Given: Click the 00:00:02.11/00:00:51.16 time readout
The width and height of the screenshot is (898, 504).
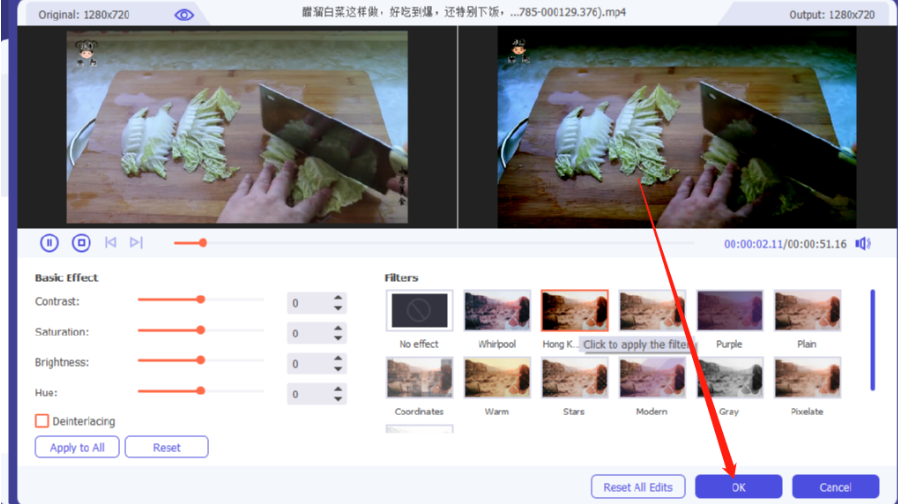Looking at the screenshot, I should coord(785,244).
